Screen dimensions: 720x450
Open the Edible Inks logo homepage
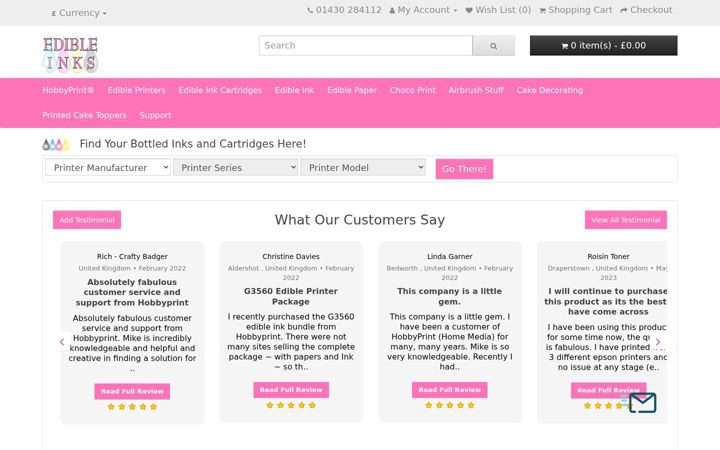coord(70,55)
